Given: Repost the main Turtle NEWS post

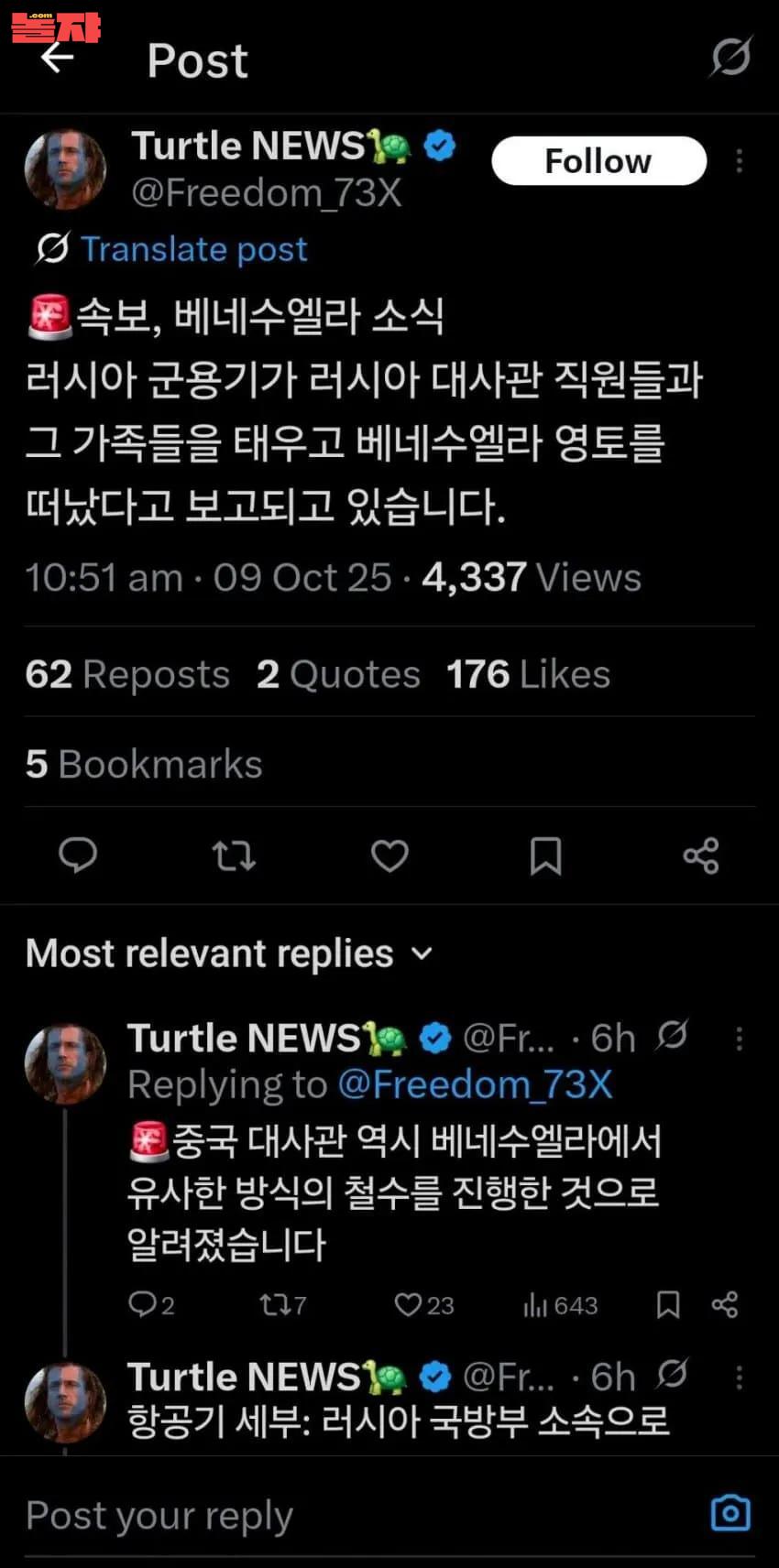Looking at the screenshot, I should [x=234, y=855].
